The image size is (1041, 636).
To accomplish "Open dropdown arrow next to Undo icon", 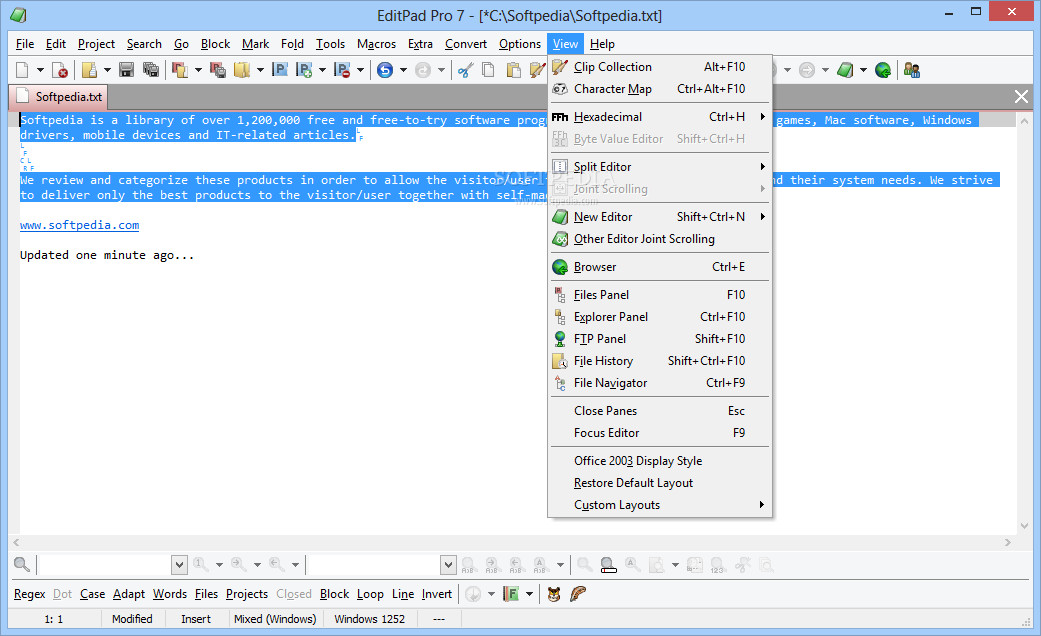I will coord(403,70).
